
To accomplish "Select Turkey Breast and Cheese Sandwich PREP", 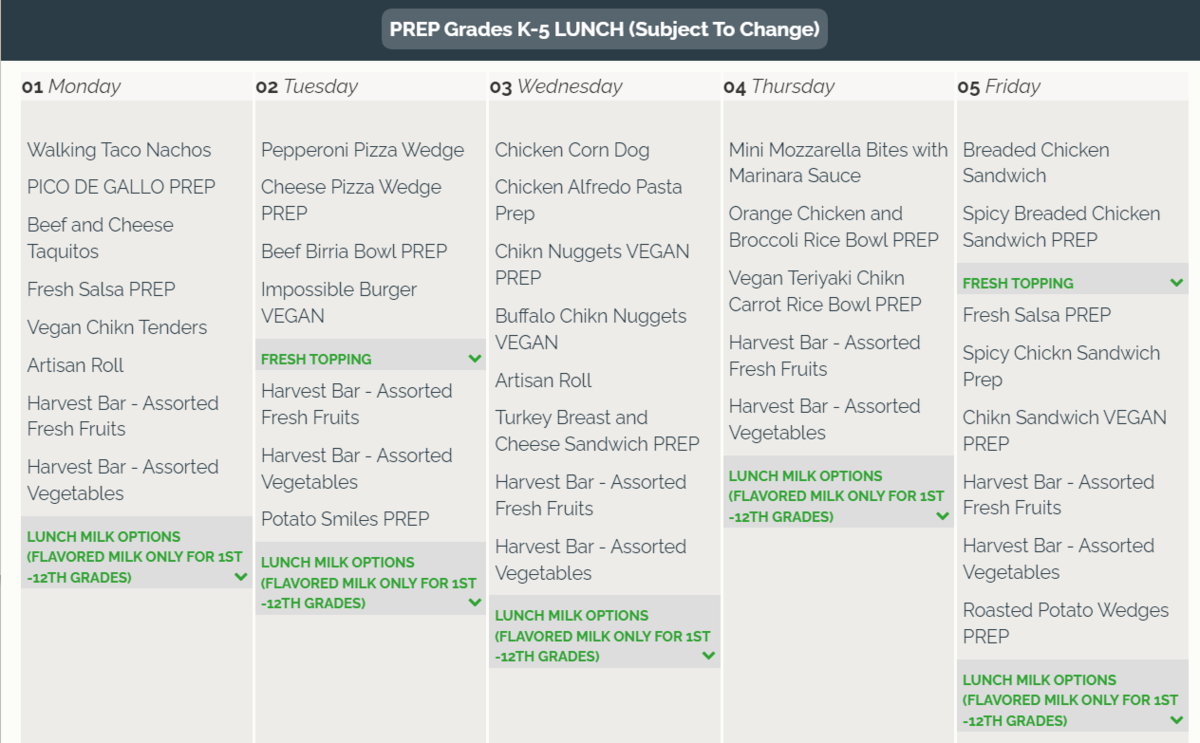I will [x=597, y=430].
